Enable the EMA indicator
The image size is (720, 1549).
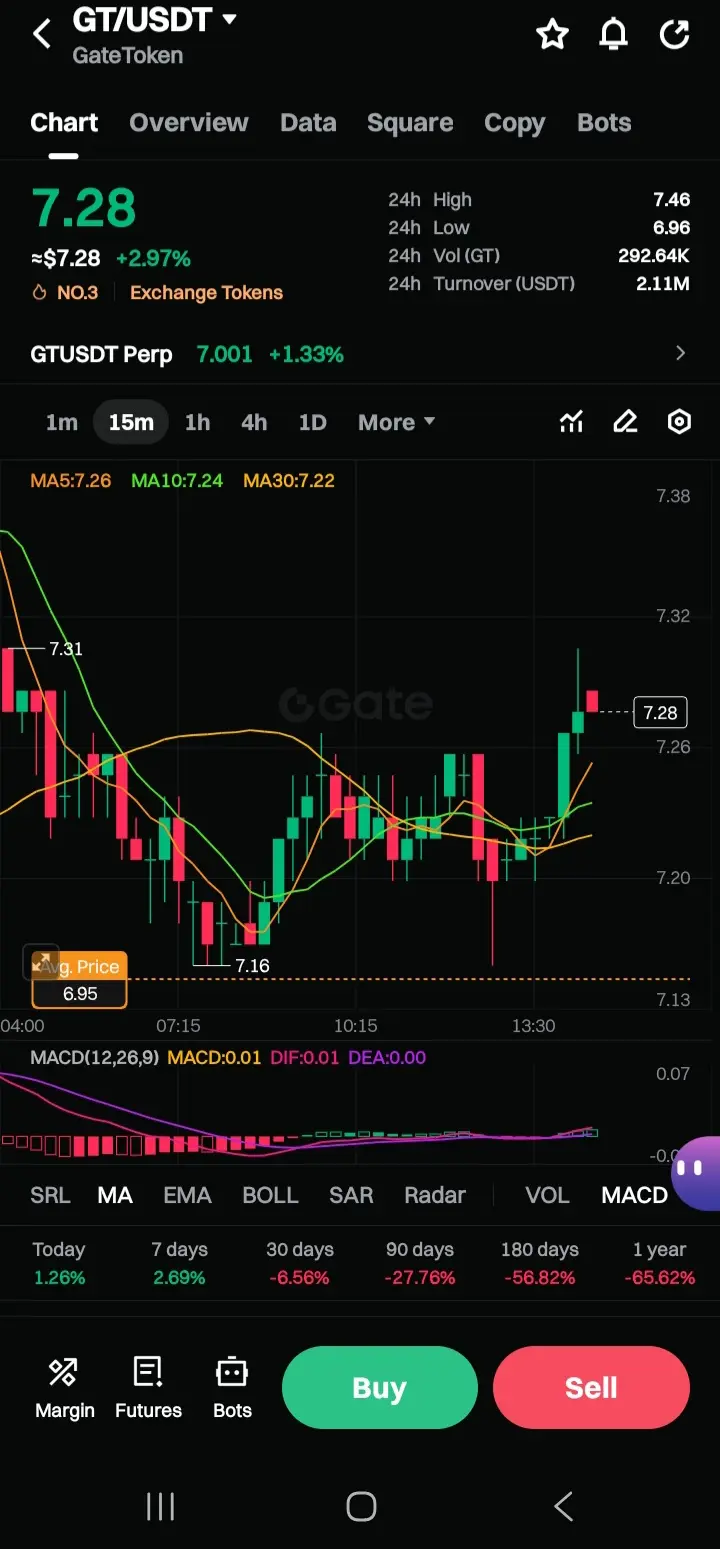pyautogui.click(x=187, y=1195)
